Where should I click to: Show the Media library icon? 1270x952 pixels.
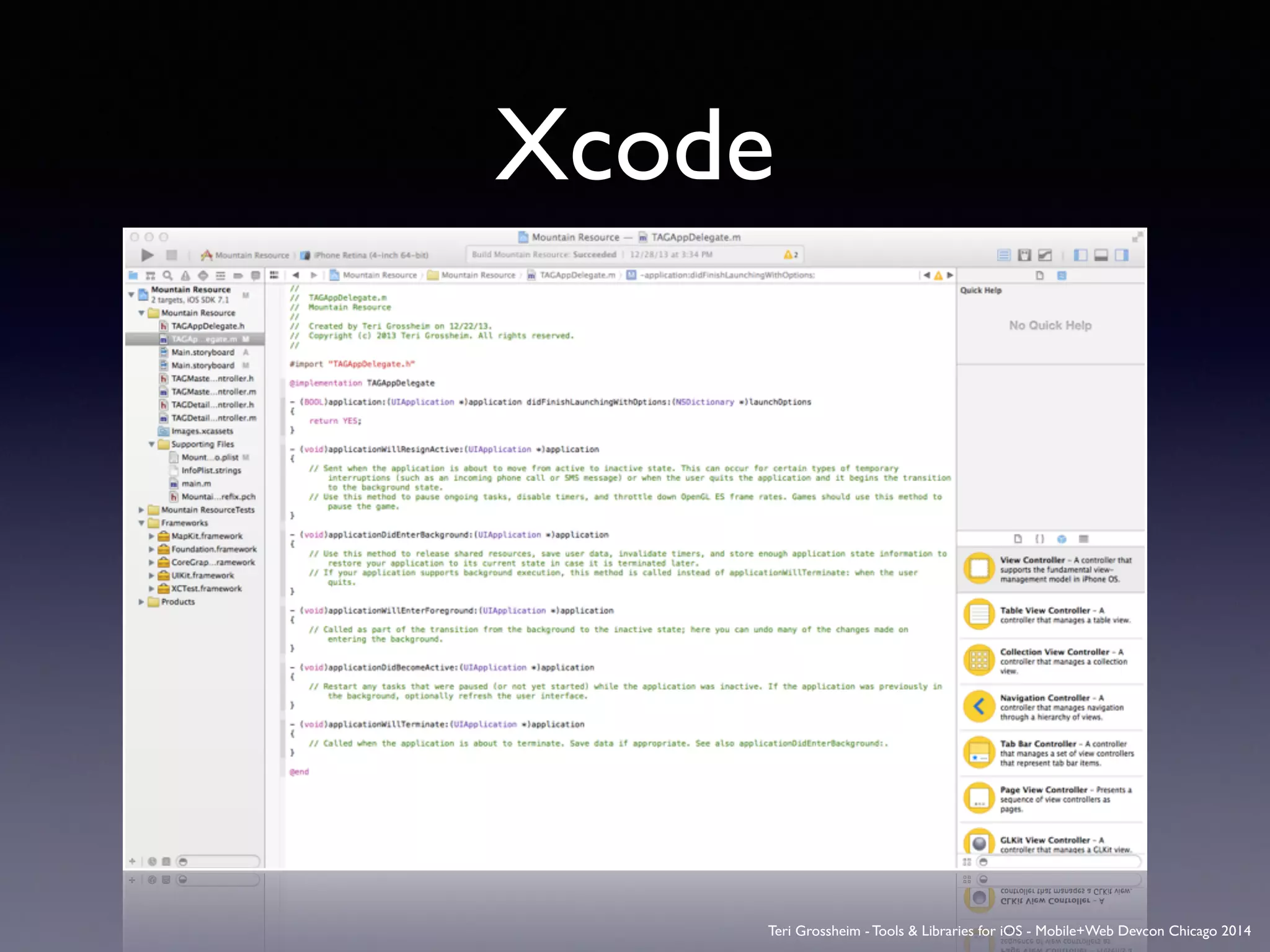coord(1083,539)
